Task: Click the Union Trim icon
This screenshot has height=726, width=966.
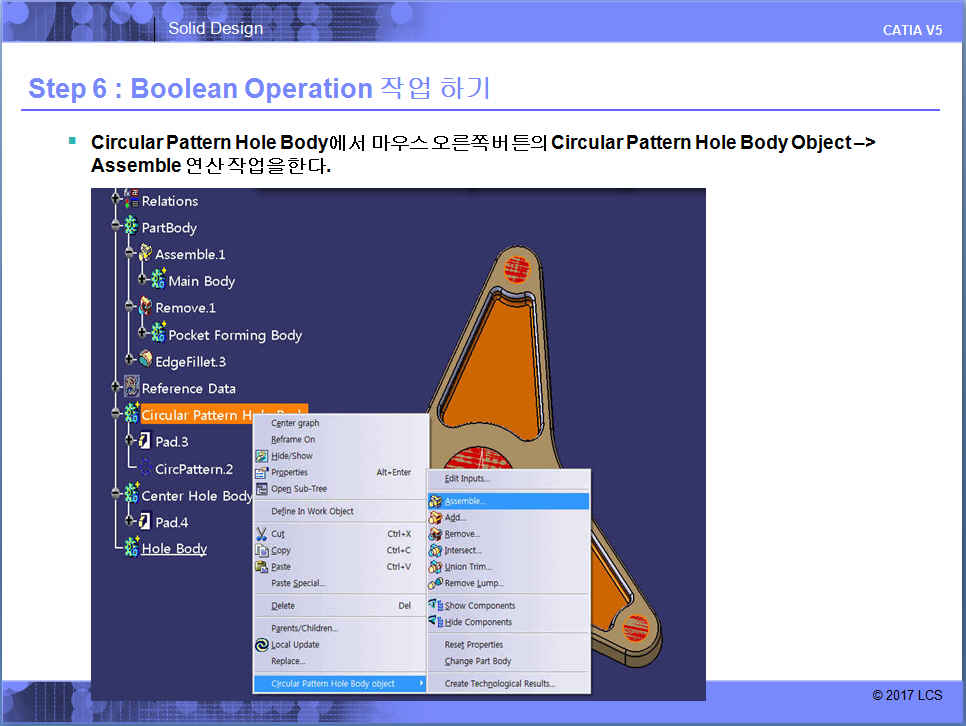Action: [x=436, y=567]
